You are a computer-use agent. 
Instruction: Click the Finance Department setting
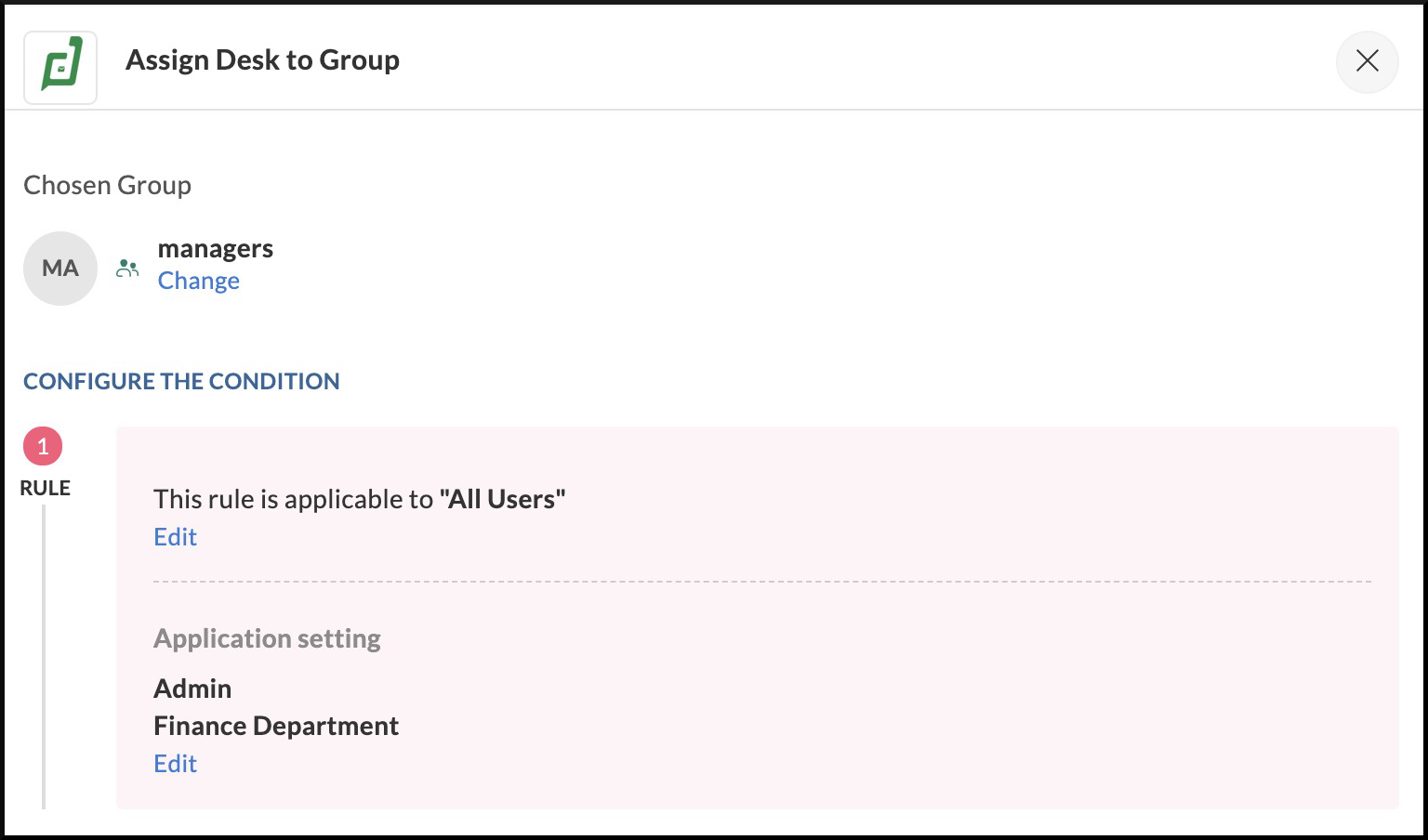[275, 726]
